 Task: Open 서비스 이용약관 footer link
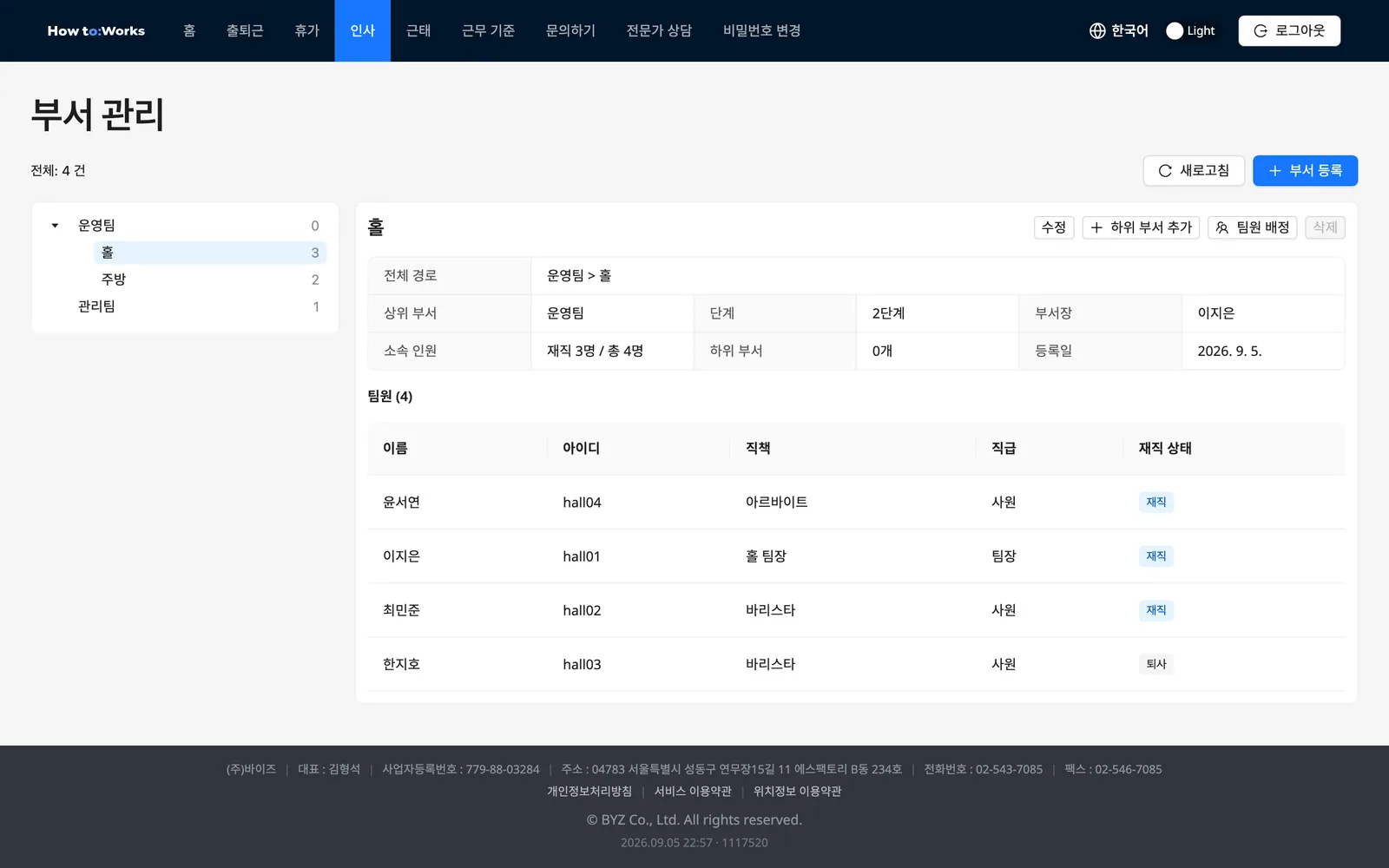point(693,792)
